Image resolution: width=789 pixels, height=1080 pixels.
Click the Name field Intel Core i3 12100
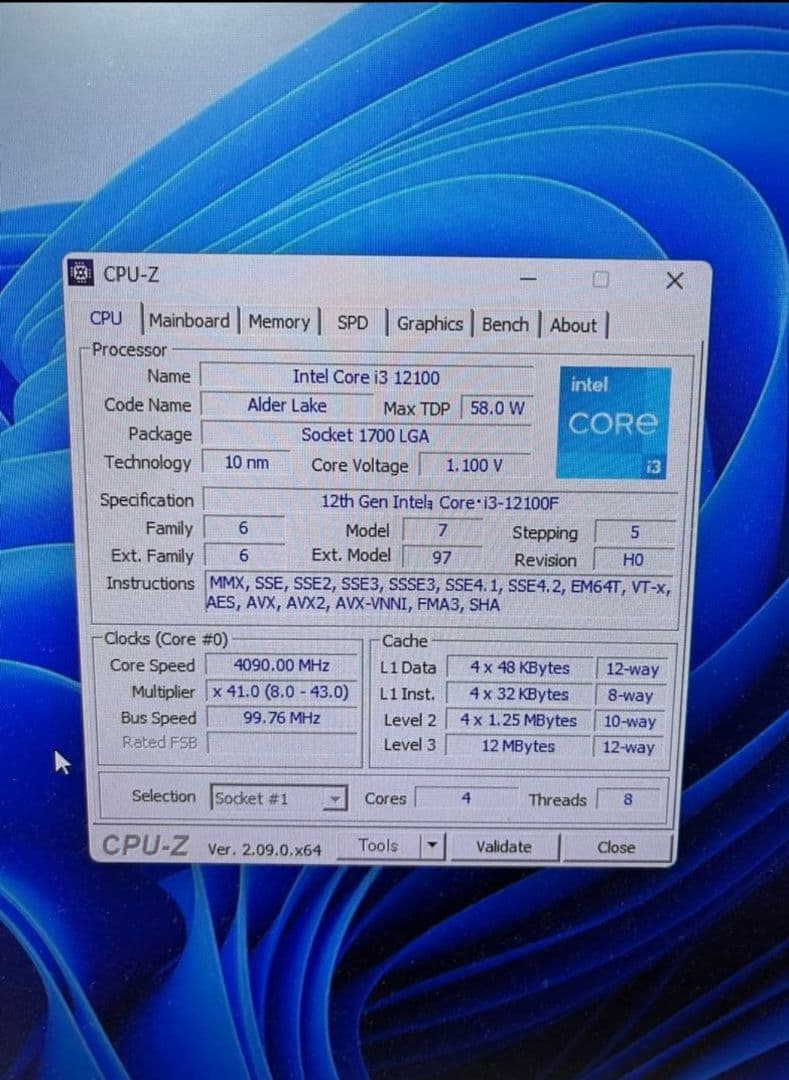tap(366, 377)
